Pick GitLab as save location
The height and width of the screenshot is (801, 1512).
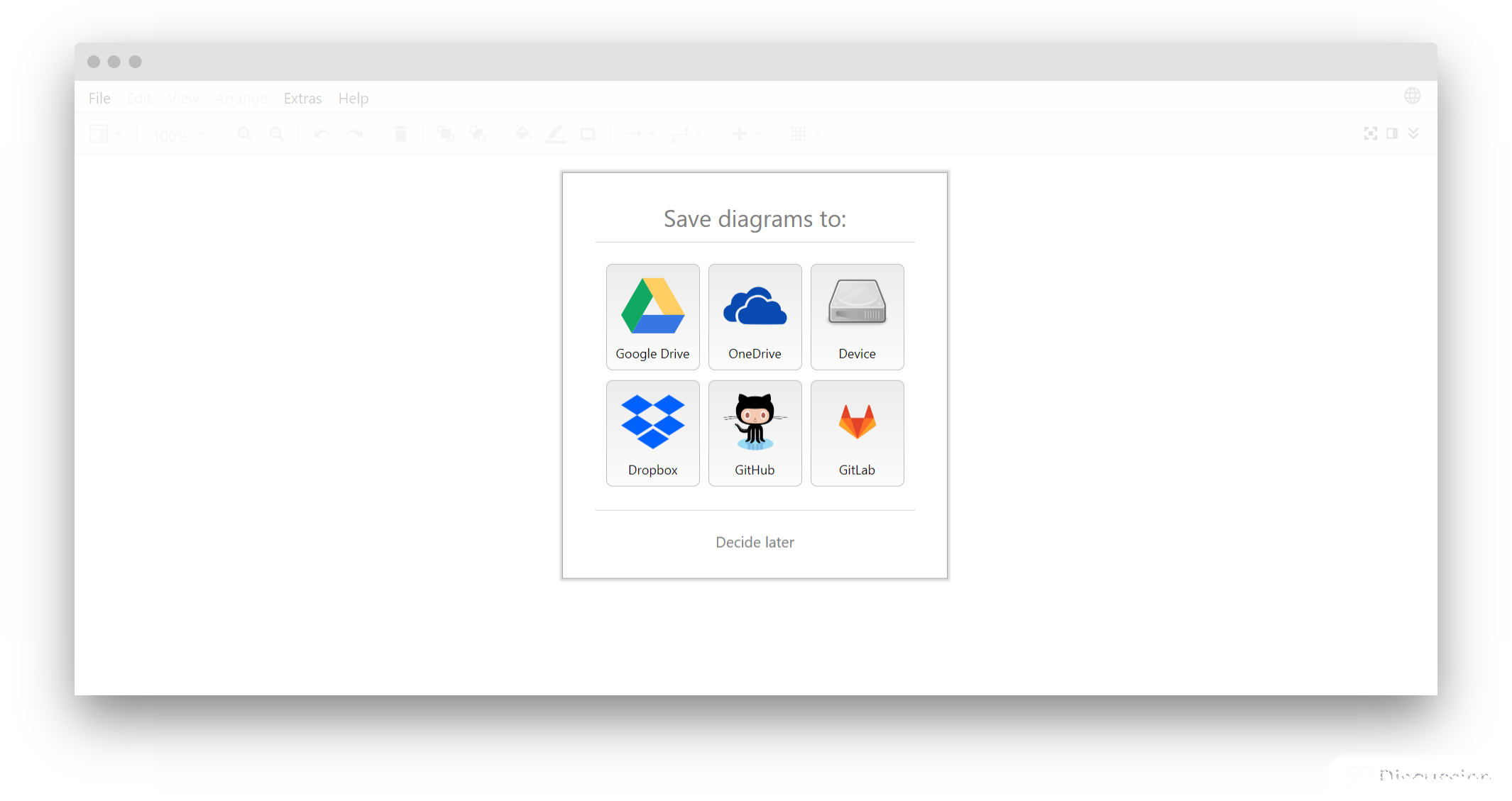[857, 433]
